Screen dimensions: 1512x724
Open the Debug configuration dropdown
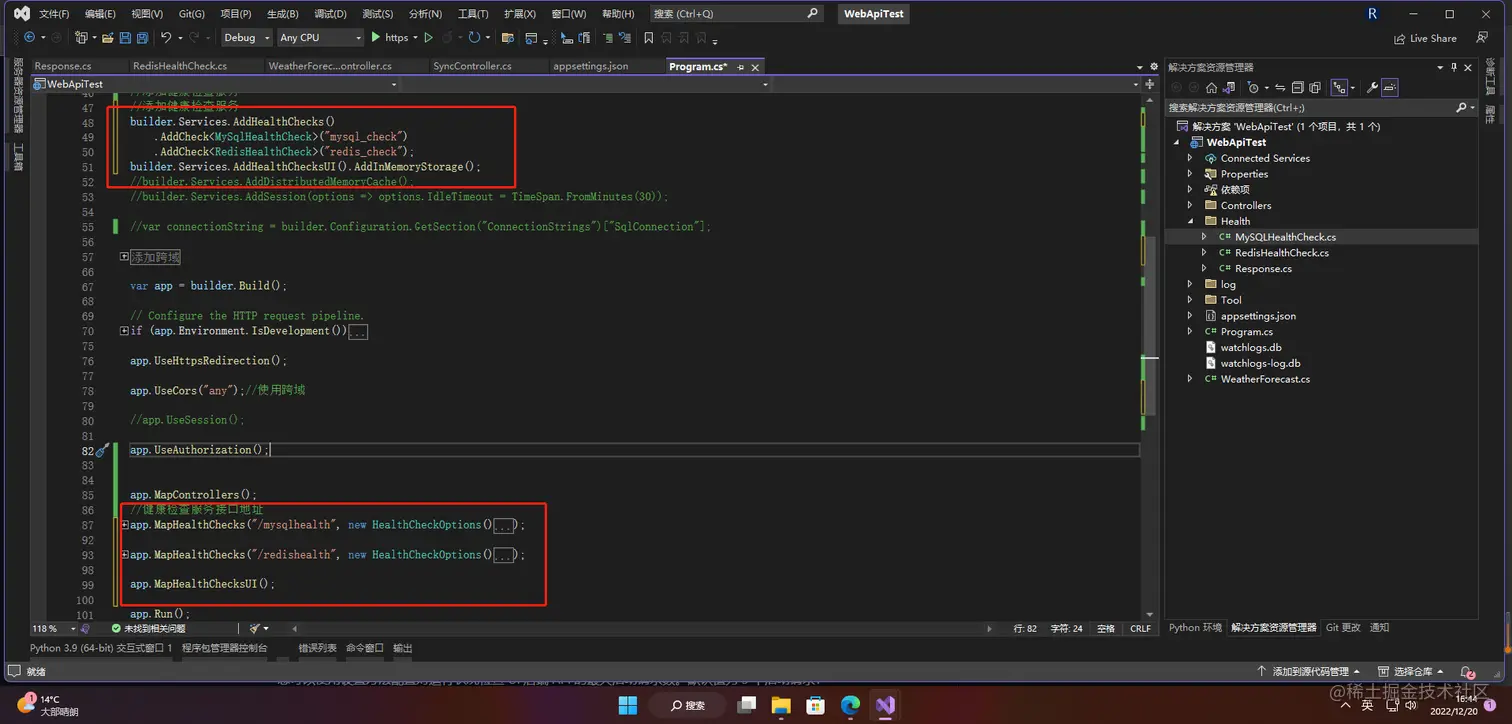246,37
